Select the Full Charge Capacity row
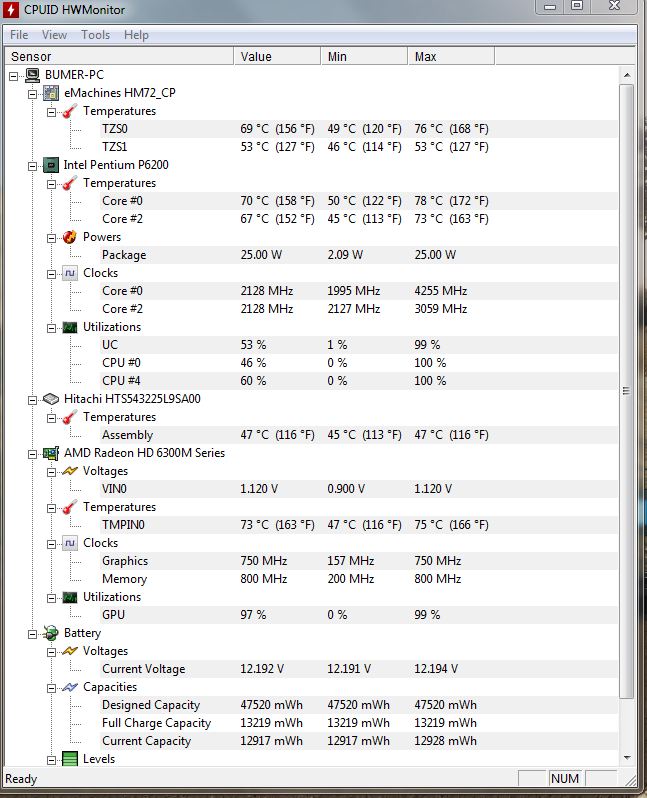The height and width of the screenshot is (798, 647). coord(156,723)
